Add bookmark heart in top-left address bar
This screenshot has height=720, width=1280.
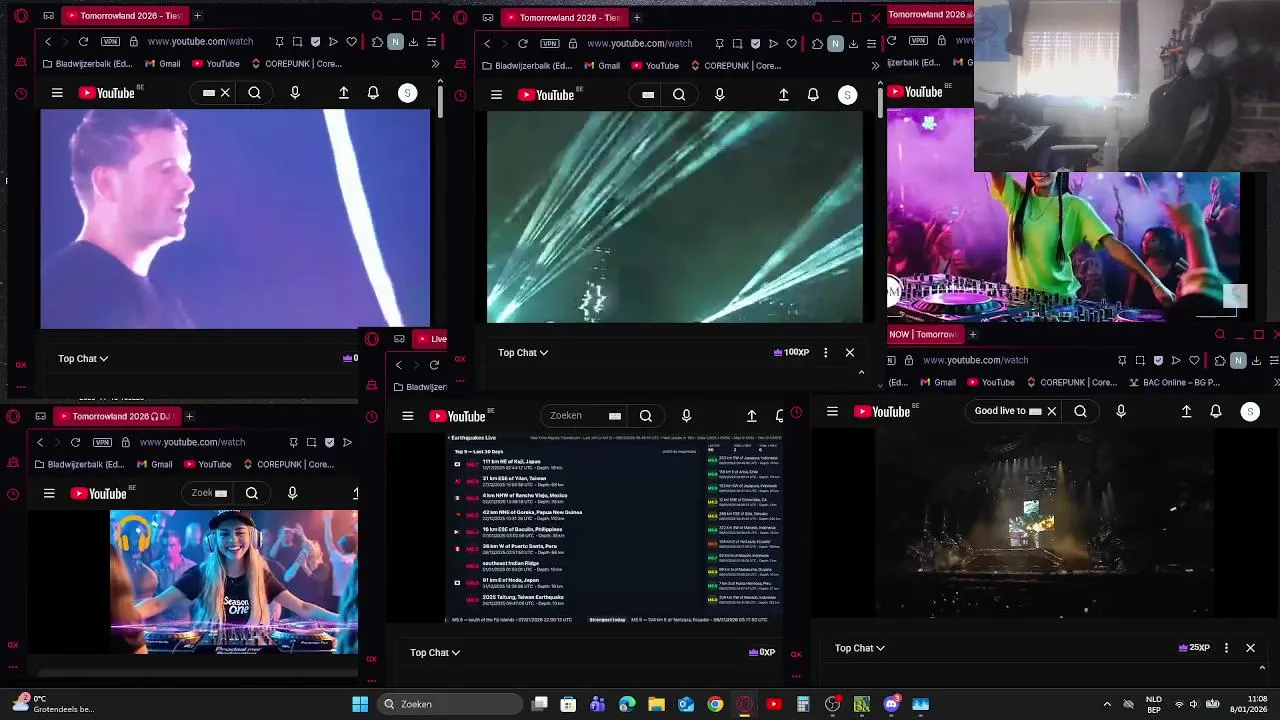351,42
